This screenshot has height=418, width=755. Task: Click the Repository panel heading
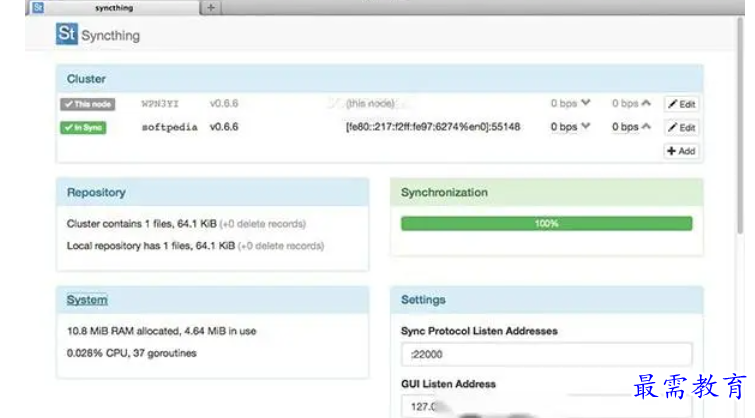tap(96, 193)
